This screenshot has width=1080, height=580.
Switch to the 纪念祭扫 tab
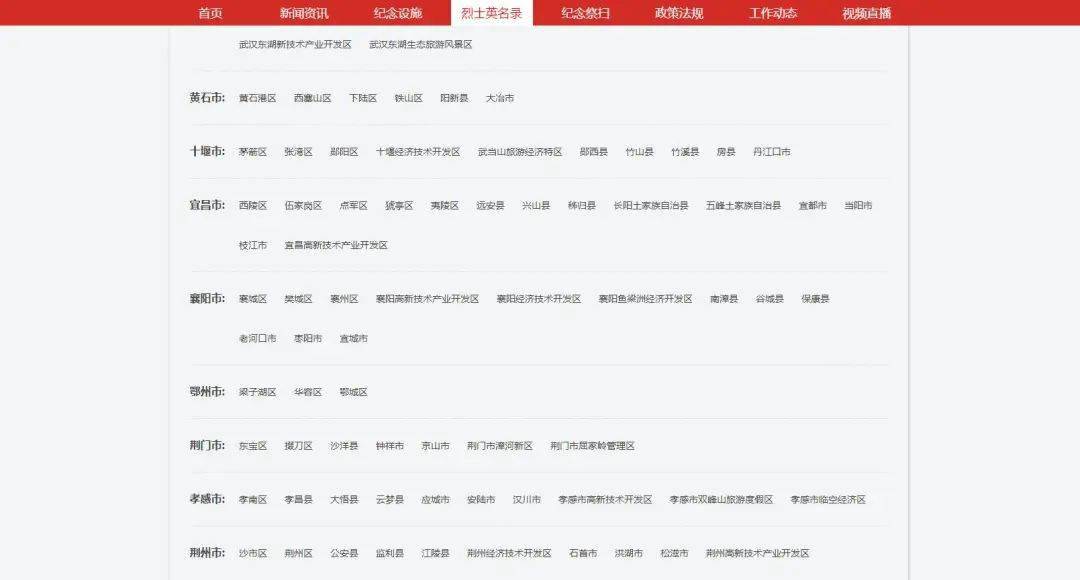click(x=585, y=13)
